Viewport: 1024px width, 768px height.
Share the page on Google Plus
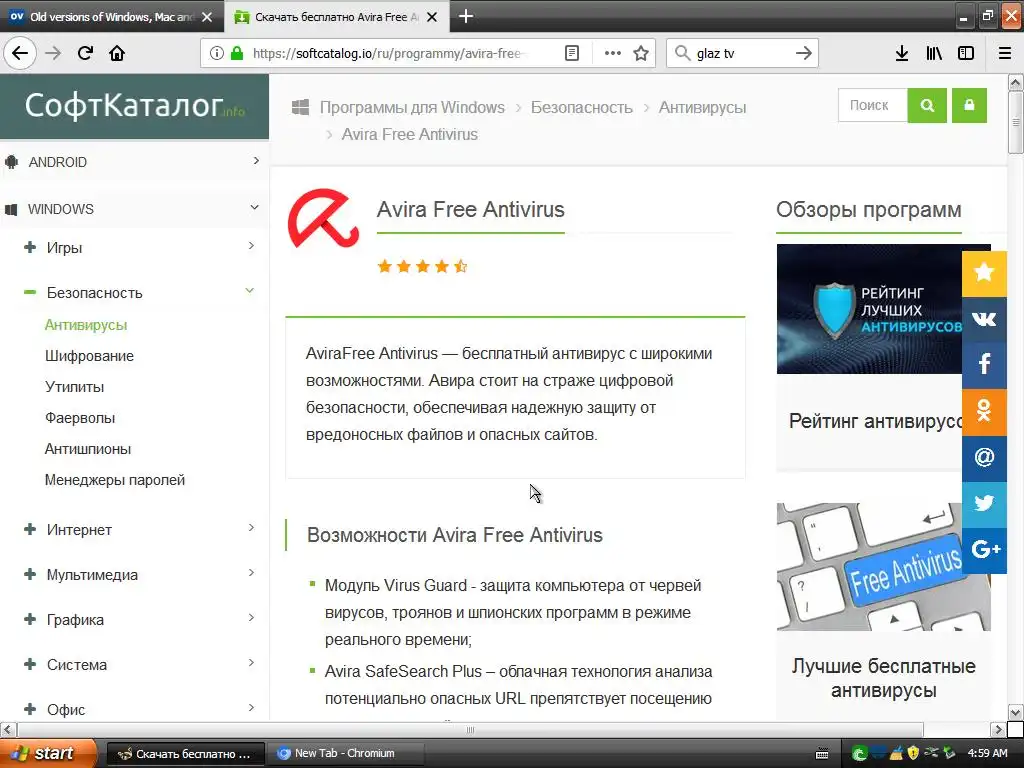click(984, 550)
